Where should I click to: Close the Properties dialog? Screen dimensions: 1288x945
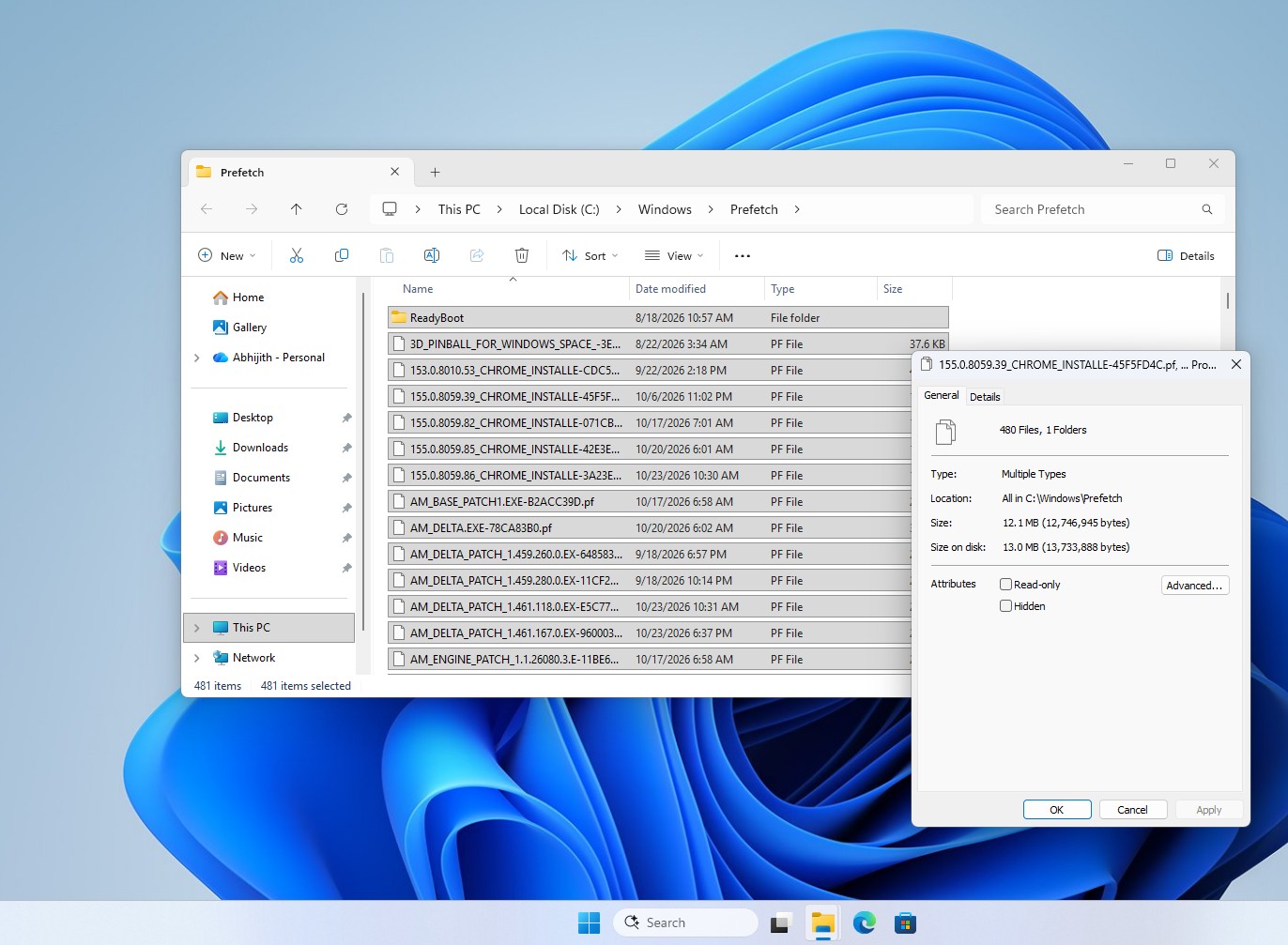[x=1236, y=364]
